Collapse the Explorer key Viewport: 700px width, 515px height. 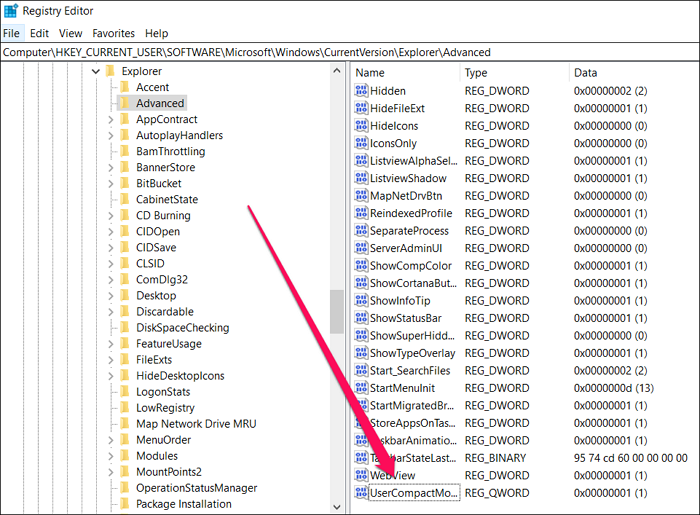click(x=96, y=71)
